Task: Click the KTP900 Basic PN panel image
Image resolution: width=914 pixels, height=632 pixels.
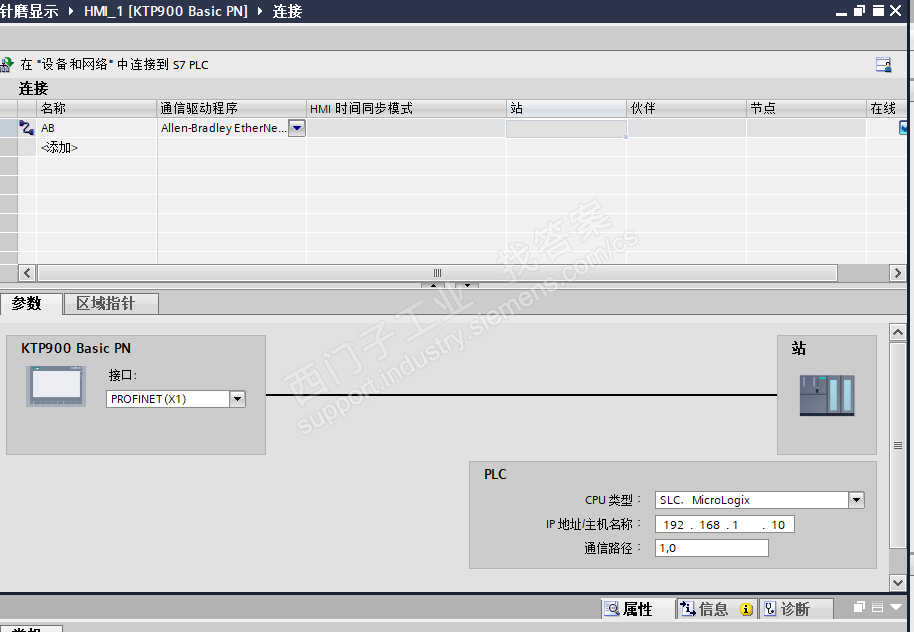Action: tap(56, 386)
